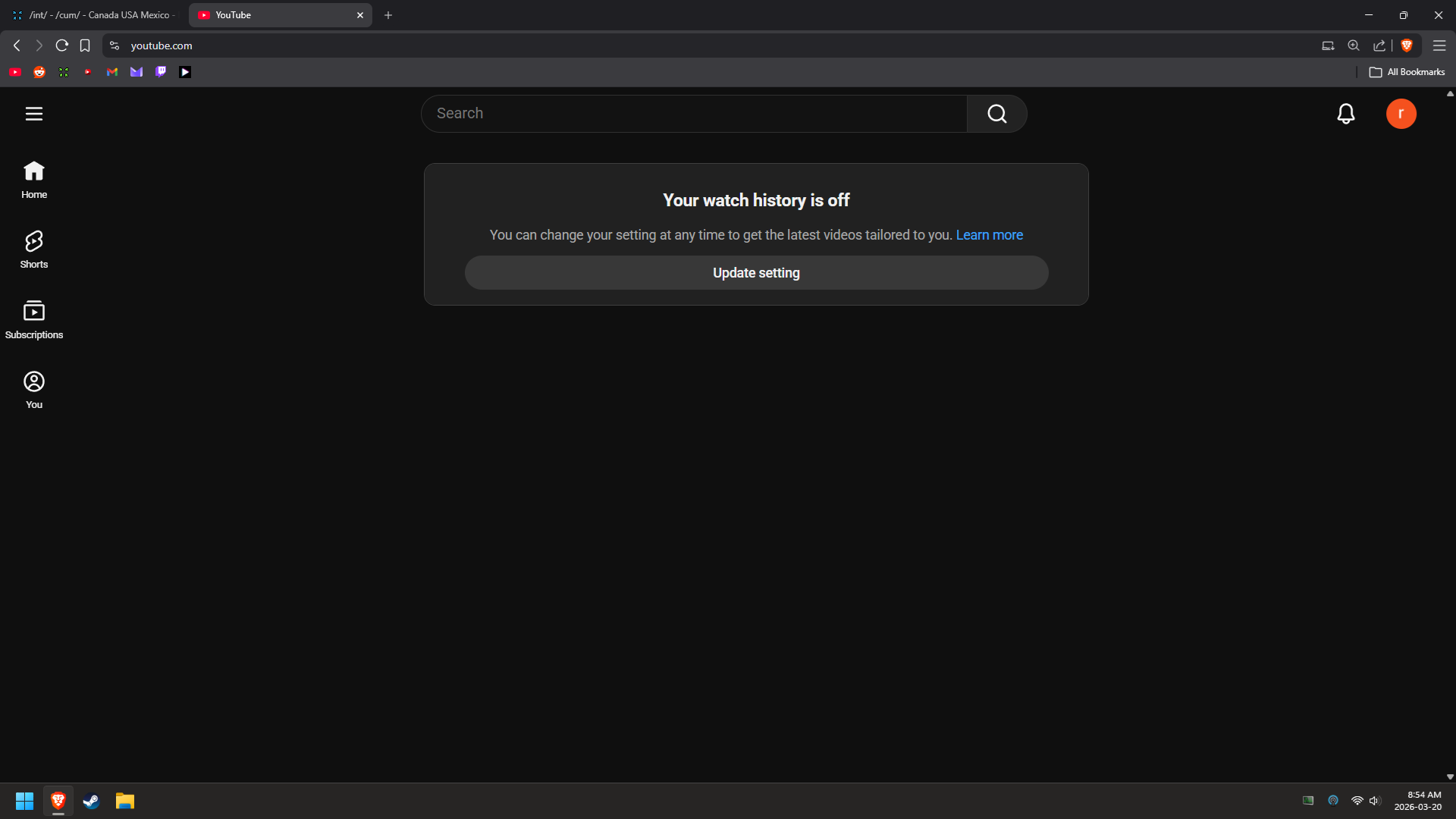The image size is (1456, 819).
Task: Open the Brave browser main menu
Action: point(1439,45)
